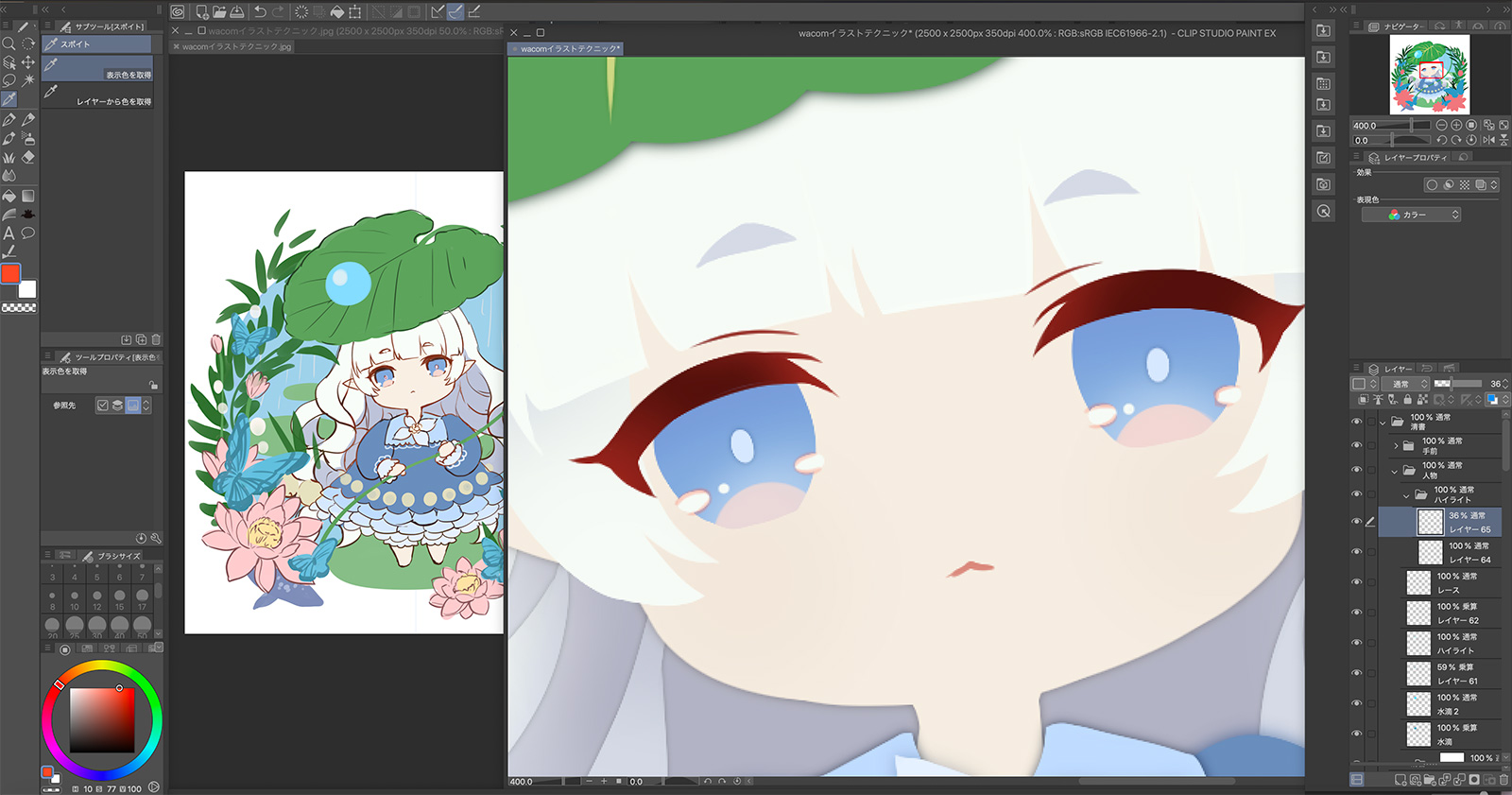Toggle the 参照先 checkbox option
Screen dimensions: 1512x795
(x=103, y=406)
